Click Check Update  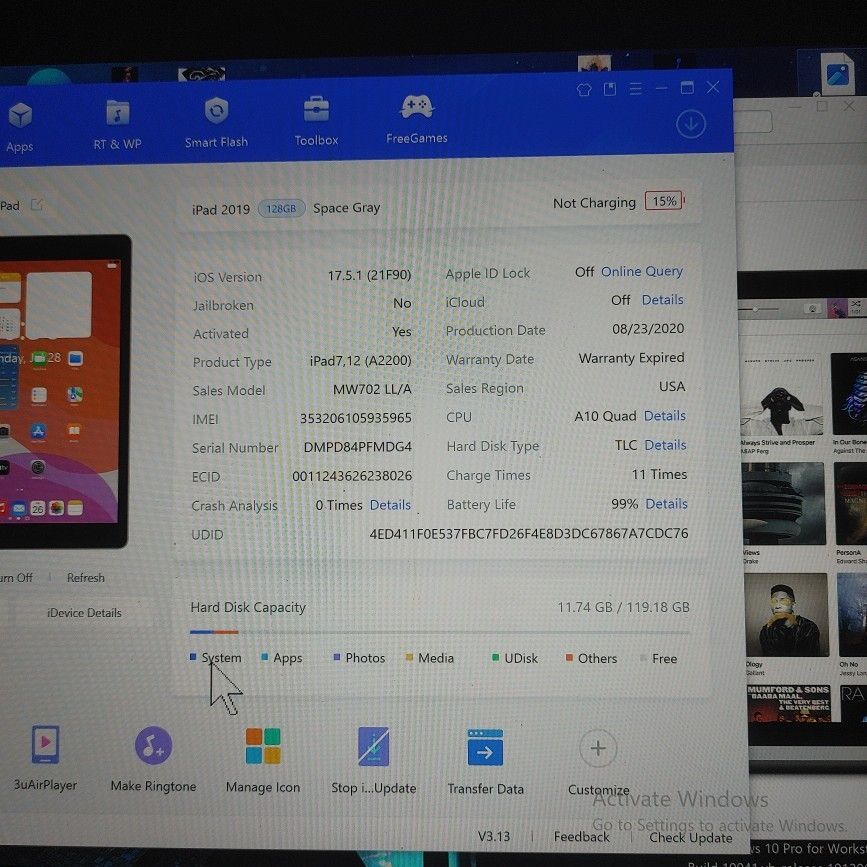pyautogui.click(x=691, y=838)
